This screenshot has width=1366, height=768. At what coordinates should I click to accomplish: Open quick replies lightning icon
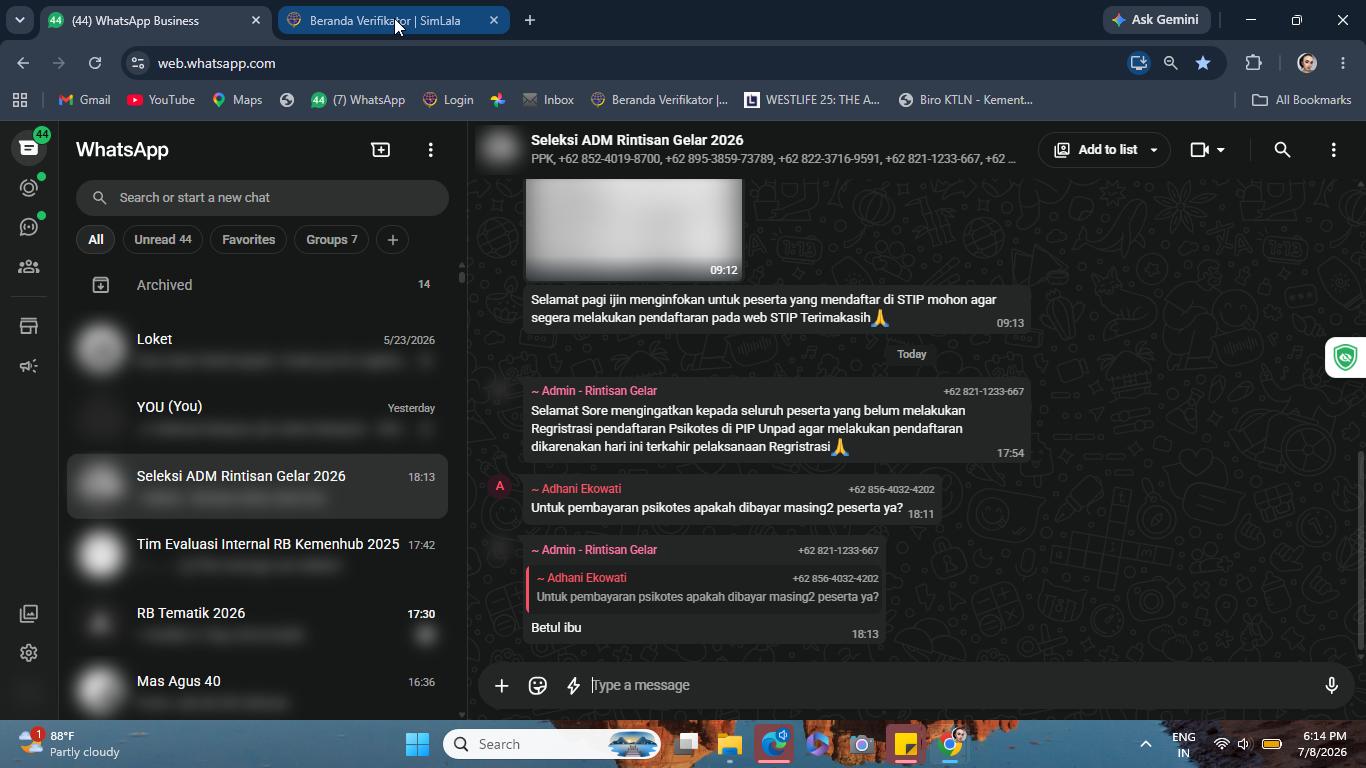point(574,685)
